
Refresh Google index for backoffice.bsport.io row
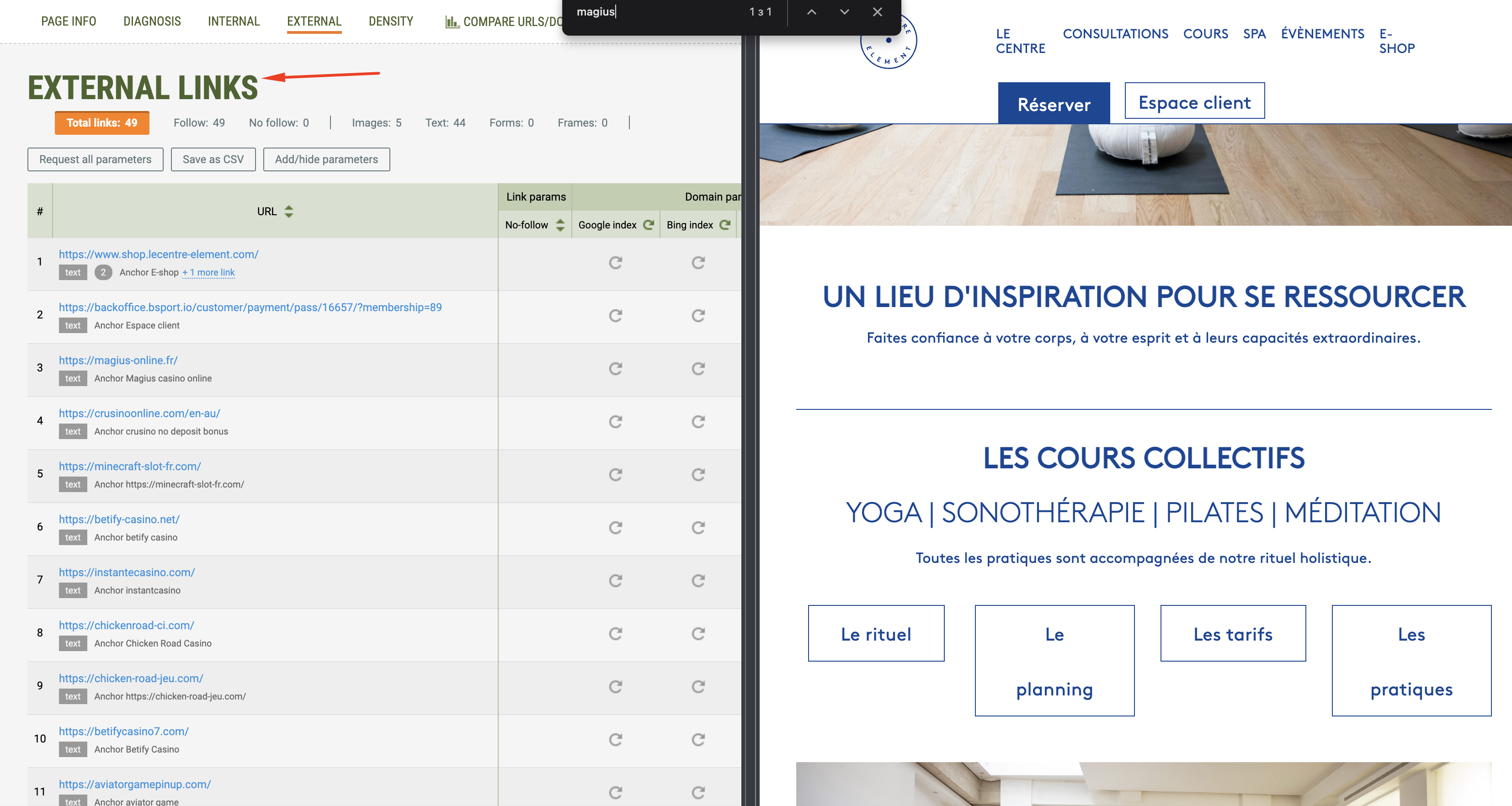click(x=615, y=316)
